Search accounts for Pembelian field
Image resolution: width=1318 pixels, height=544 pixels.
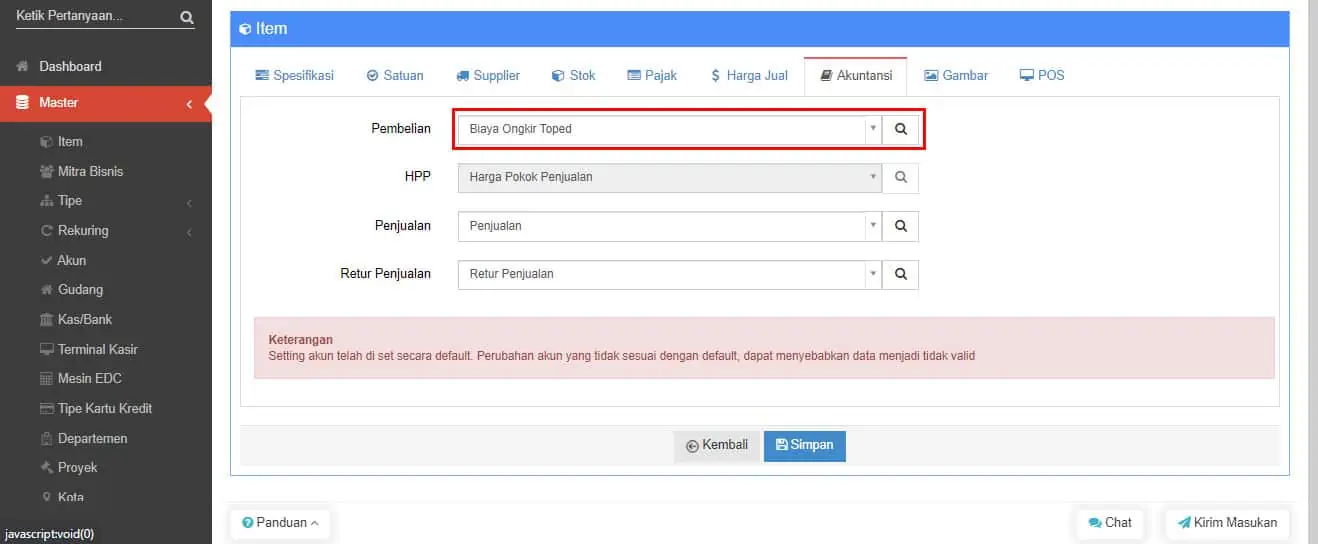pos(900,129)
